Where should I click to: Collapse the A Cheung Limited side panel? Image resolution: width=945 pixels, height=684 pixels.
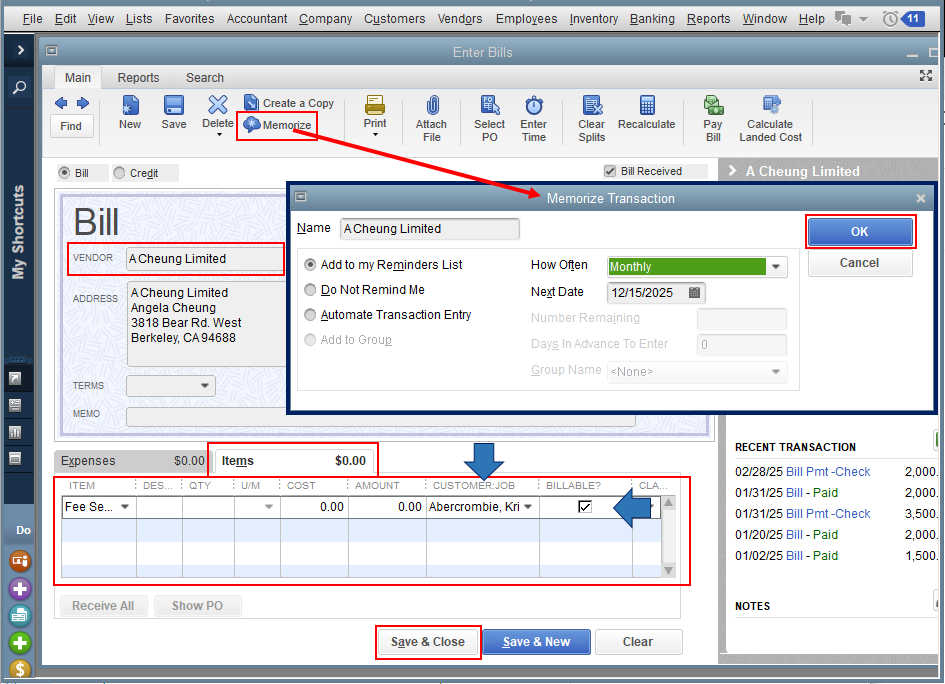point(732,171)
